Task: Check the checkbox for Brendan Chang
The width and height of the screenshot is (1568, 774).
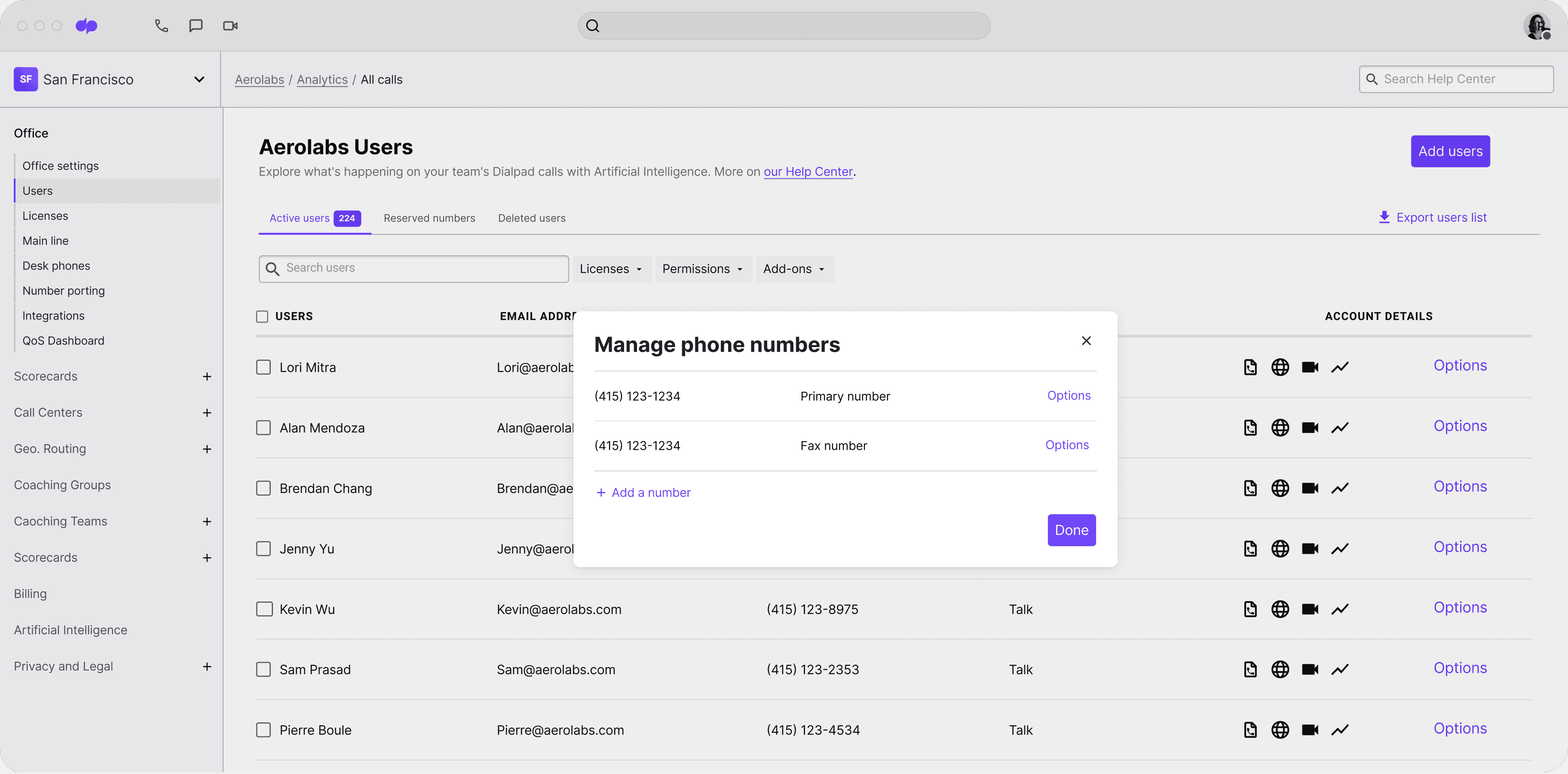Action: click(263, 488)
